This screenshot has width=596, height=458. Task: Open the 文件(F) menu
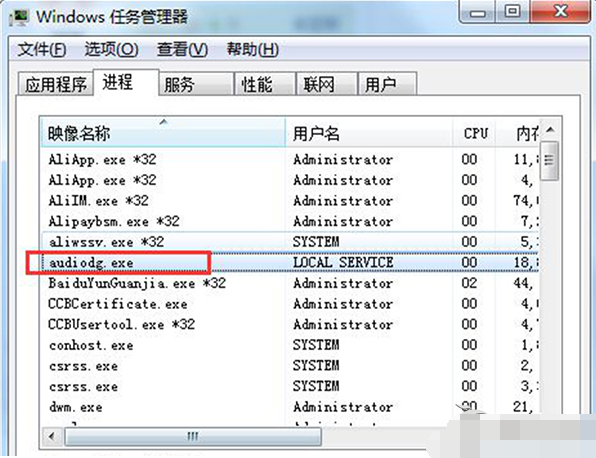[42, 49]
